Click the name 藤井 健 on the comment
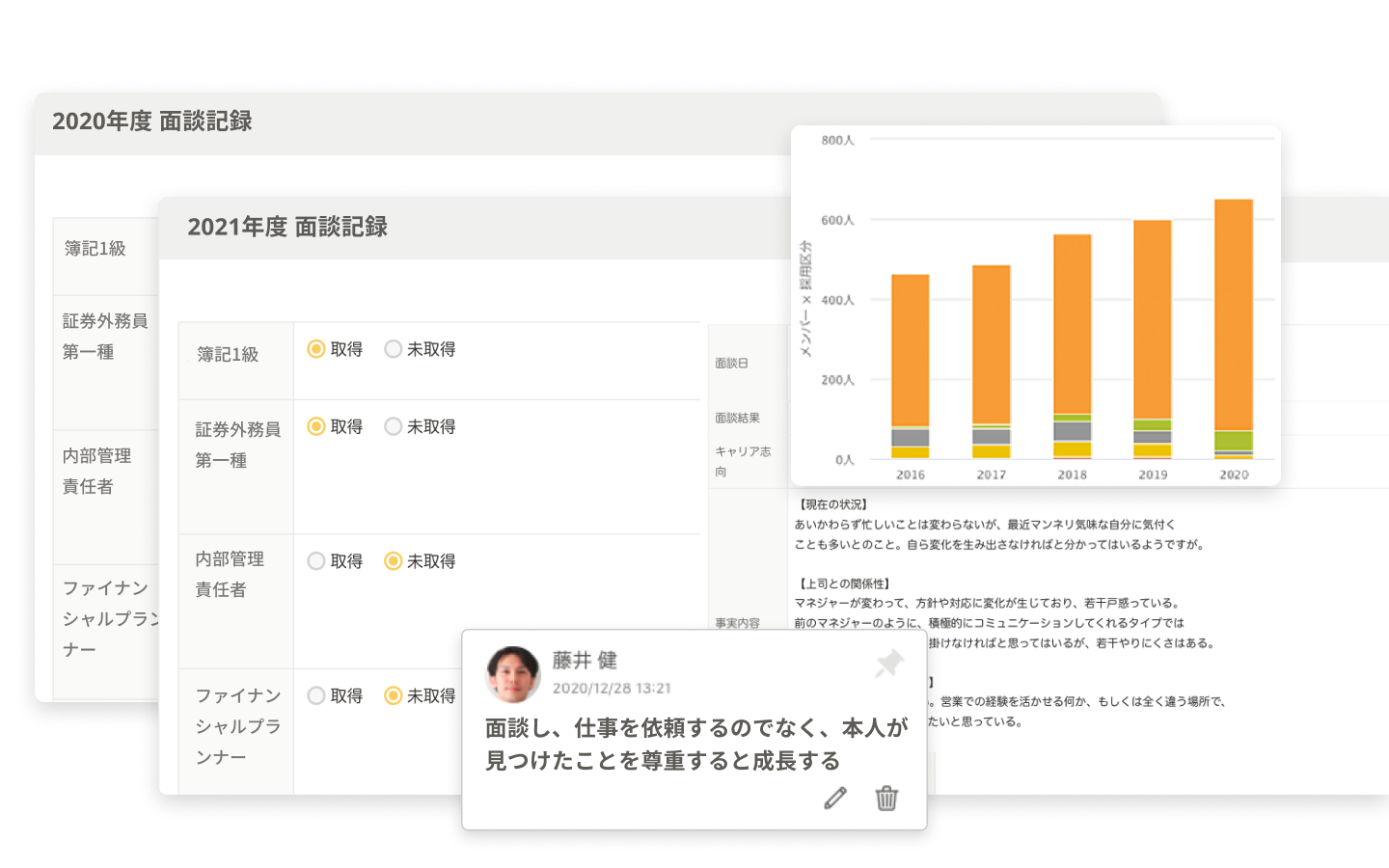 click(x=585, y=661)
